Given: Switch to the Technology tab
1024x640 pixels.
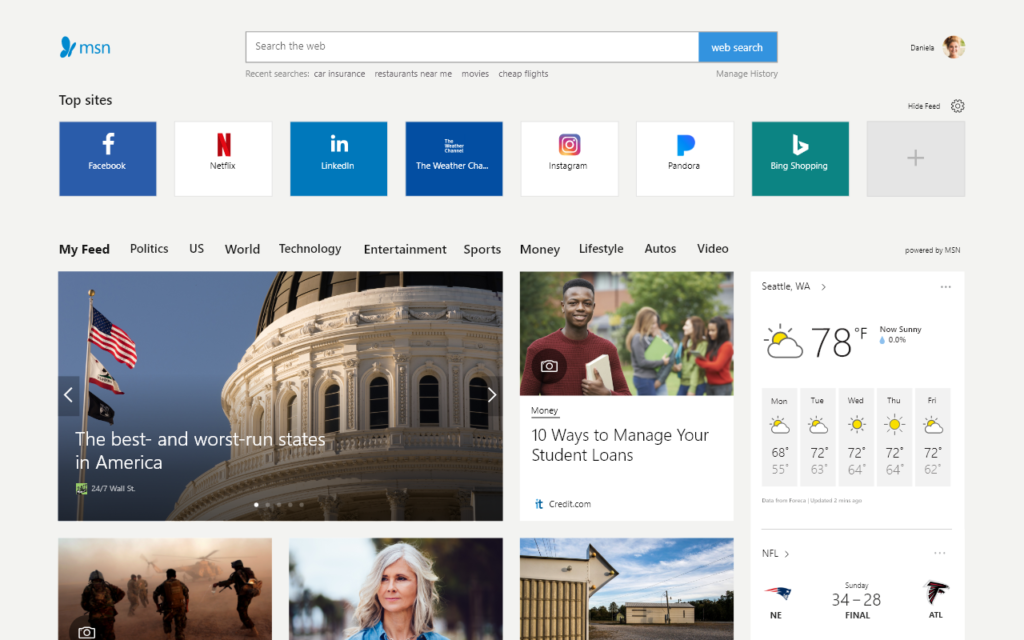Looking at the screenshot, I should pos(310,249).
